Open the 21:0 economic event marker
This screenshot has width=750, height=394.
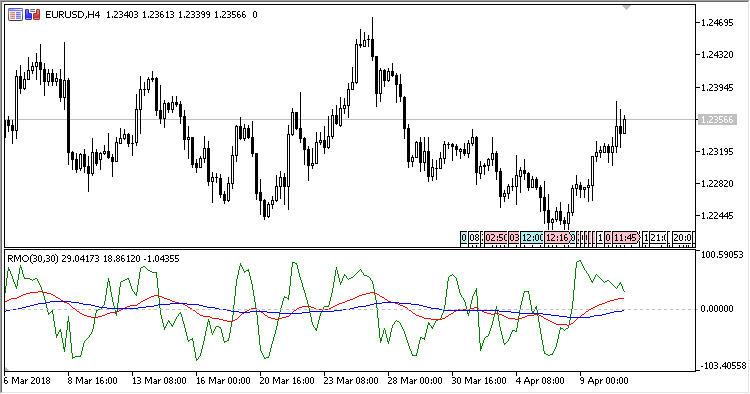click(x=658, y=238)
